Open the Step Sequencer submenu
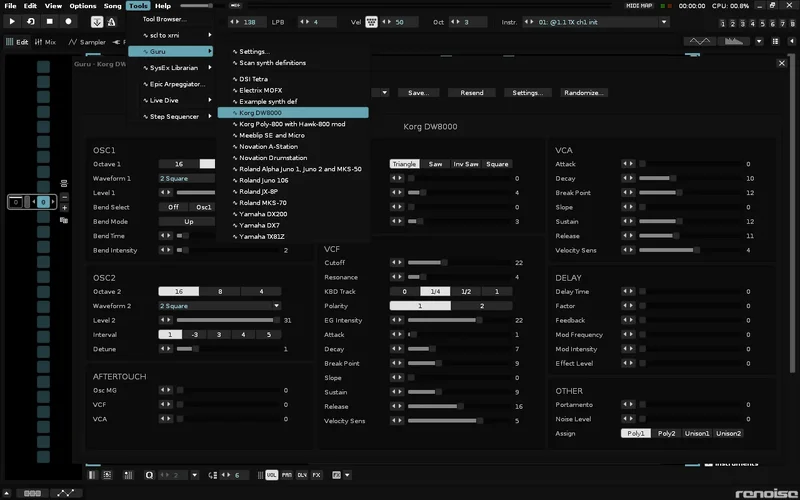This screenshot has width=800, height=500. [172, 116]
